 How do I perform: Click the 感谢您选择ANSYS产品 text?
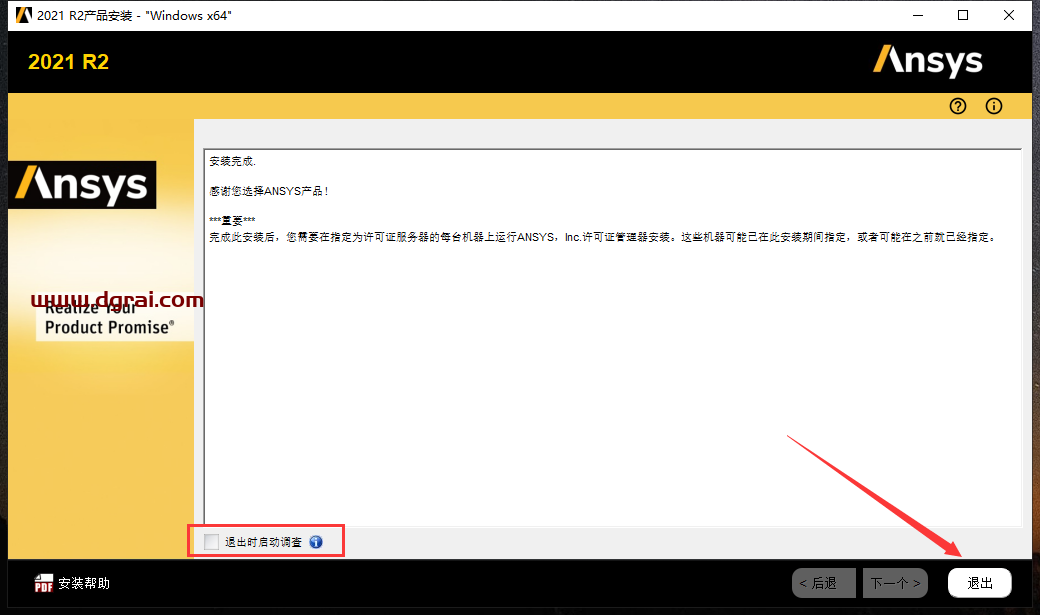point(269,191)
